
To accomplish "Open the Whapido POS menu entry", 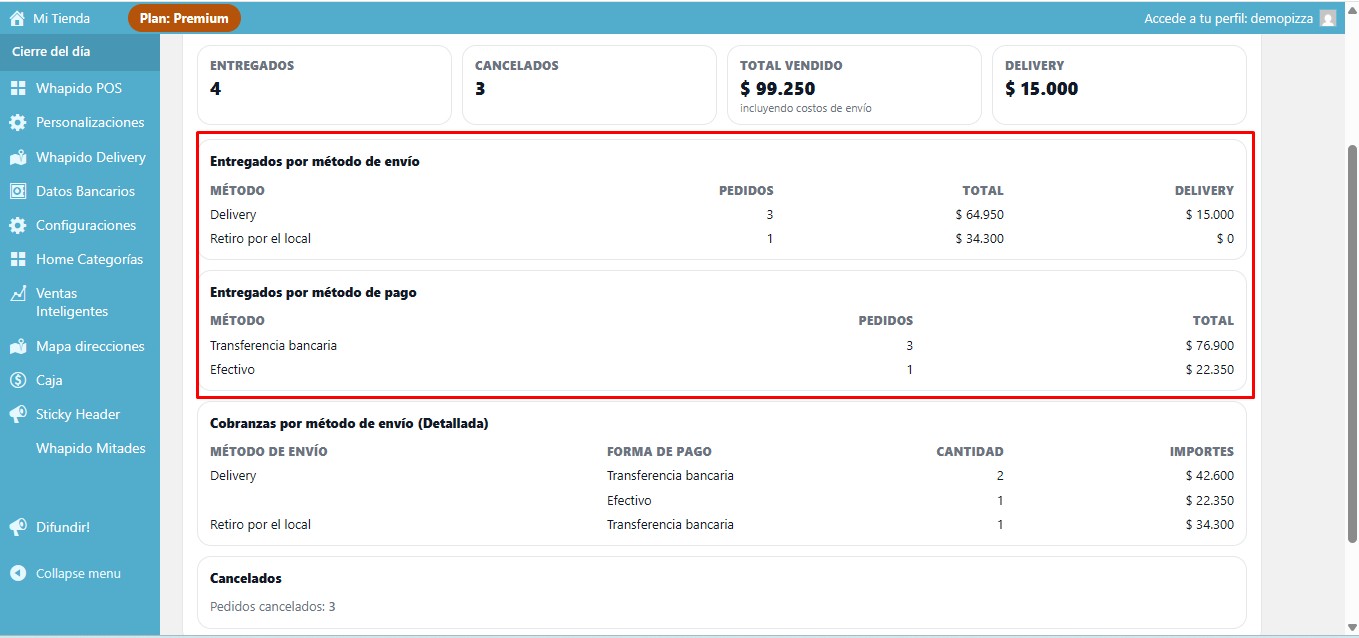I will (x=80, y=88).
